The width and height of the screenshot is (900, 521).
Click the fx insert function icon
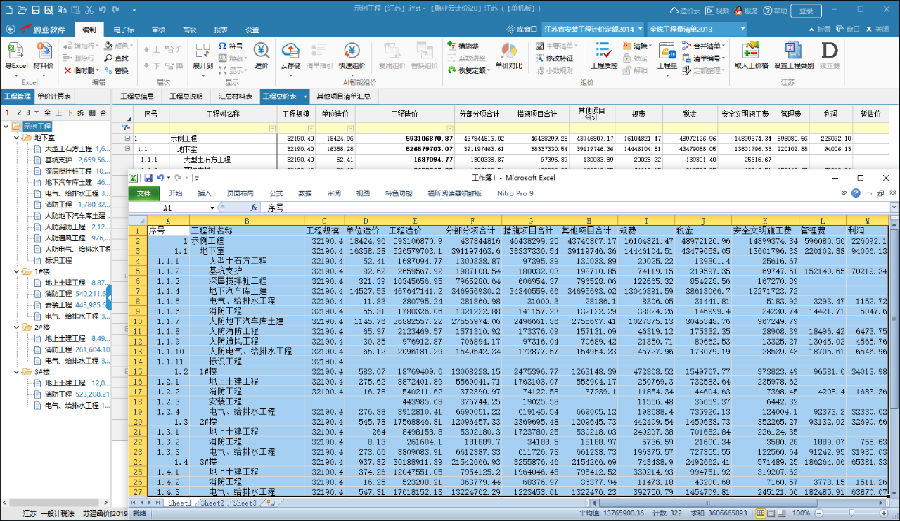(x=254, y=207)
